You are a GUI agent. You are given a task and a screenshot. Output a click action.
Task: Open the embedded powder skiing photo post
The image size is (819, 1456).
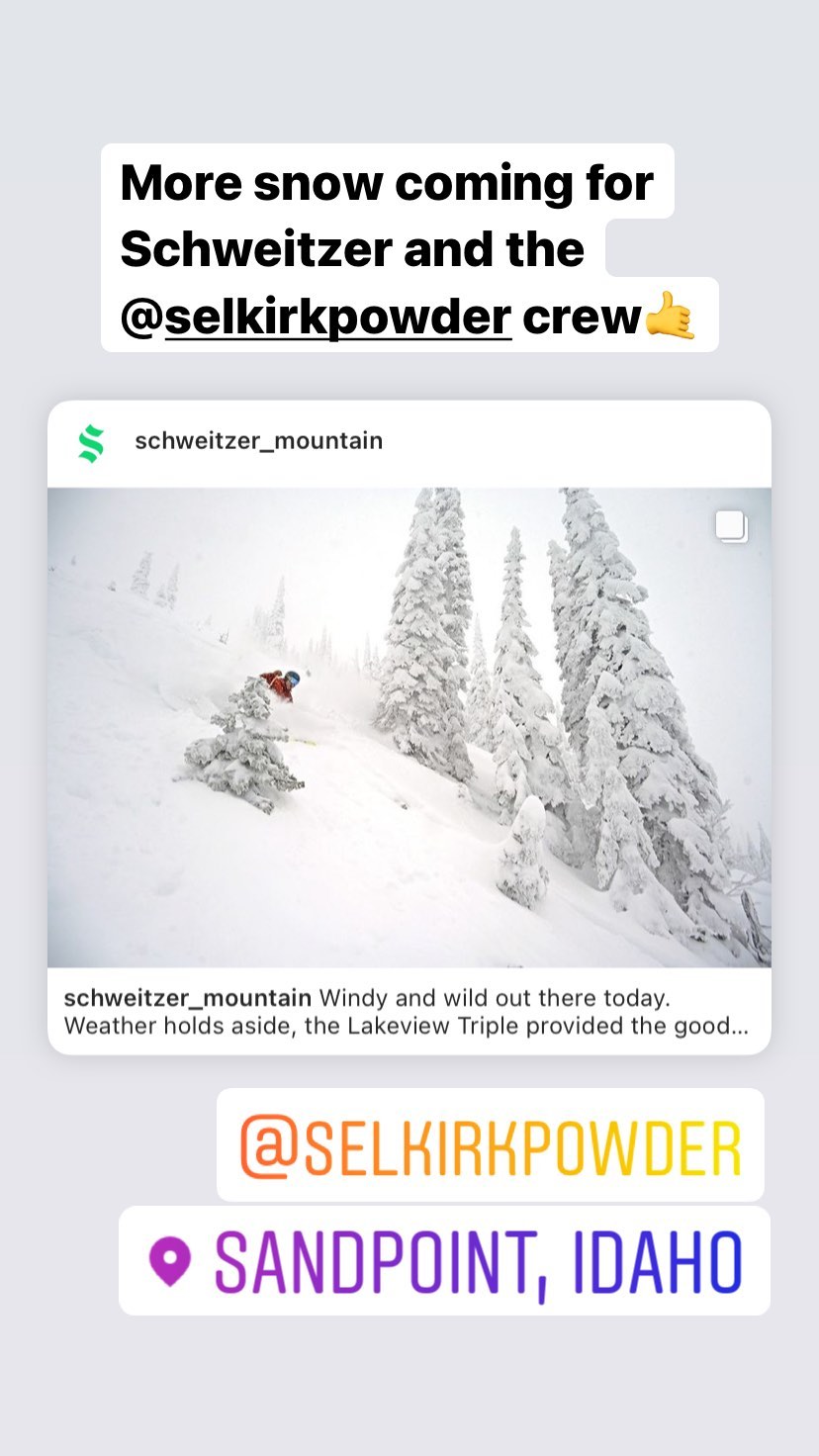pyautogui.click(x=409, y=727)
